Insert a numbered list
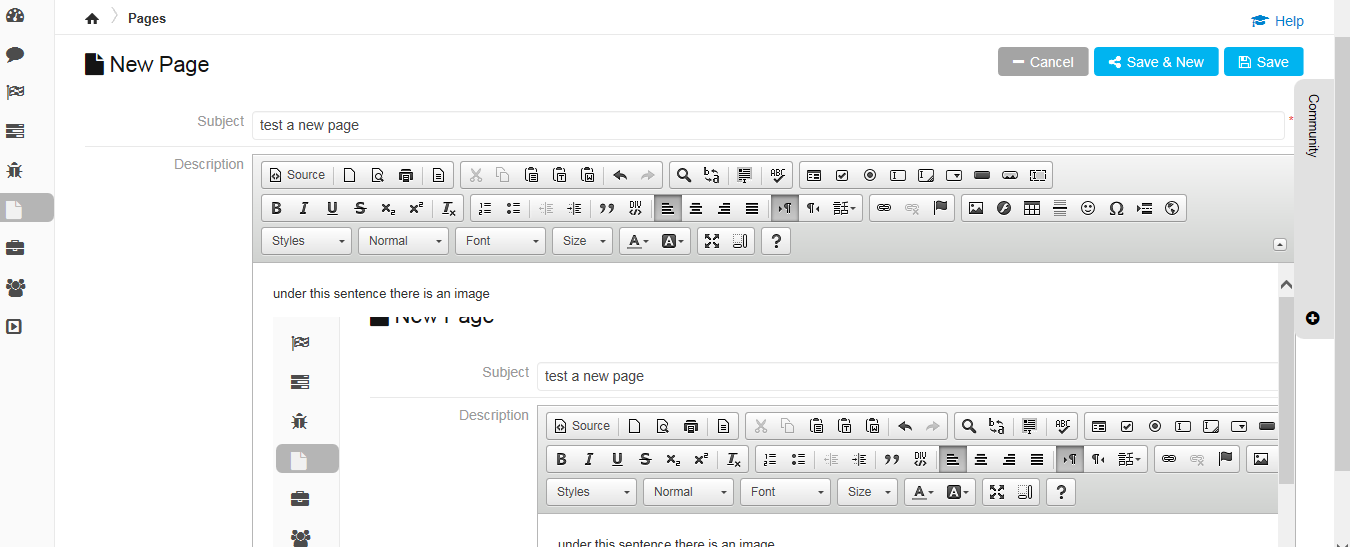1350x547 pixels. coord(485,208)
